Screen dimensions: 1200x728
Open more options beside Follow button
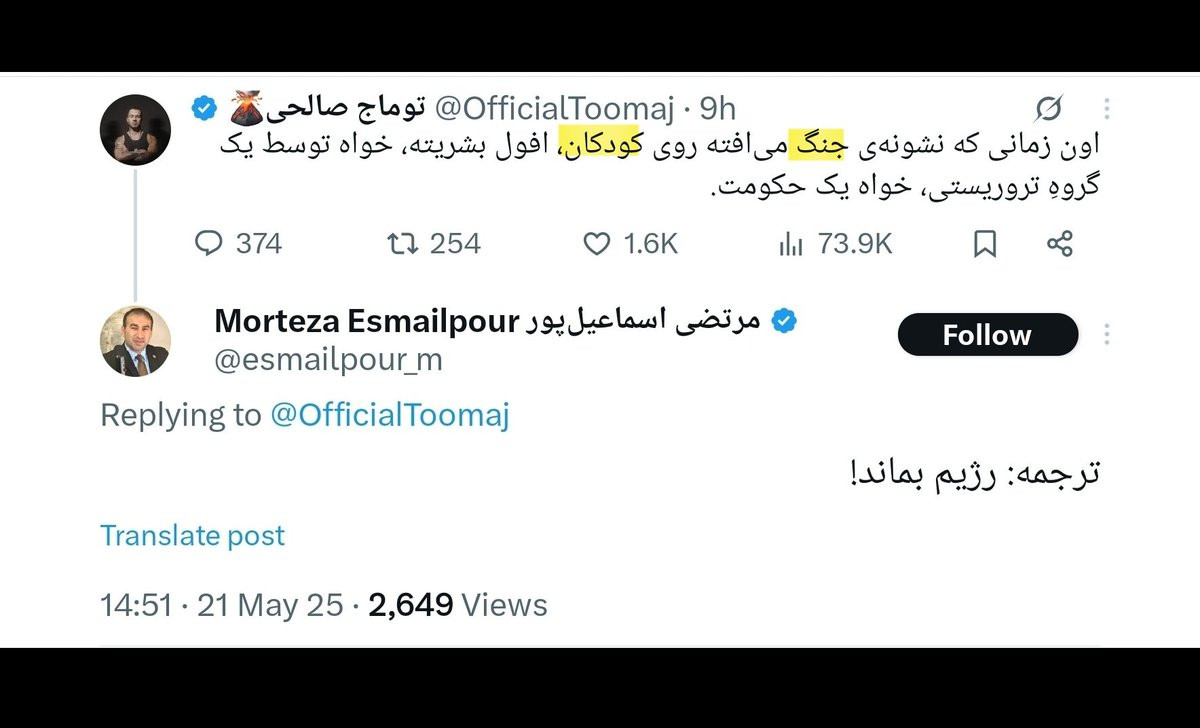1107,334
